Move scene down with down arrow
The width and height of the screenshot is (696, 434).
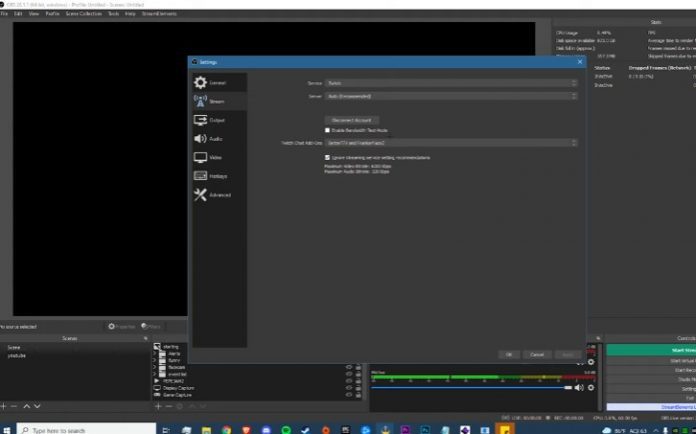tap(37, 406)
